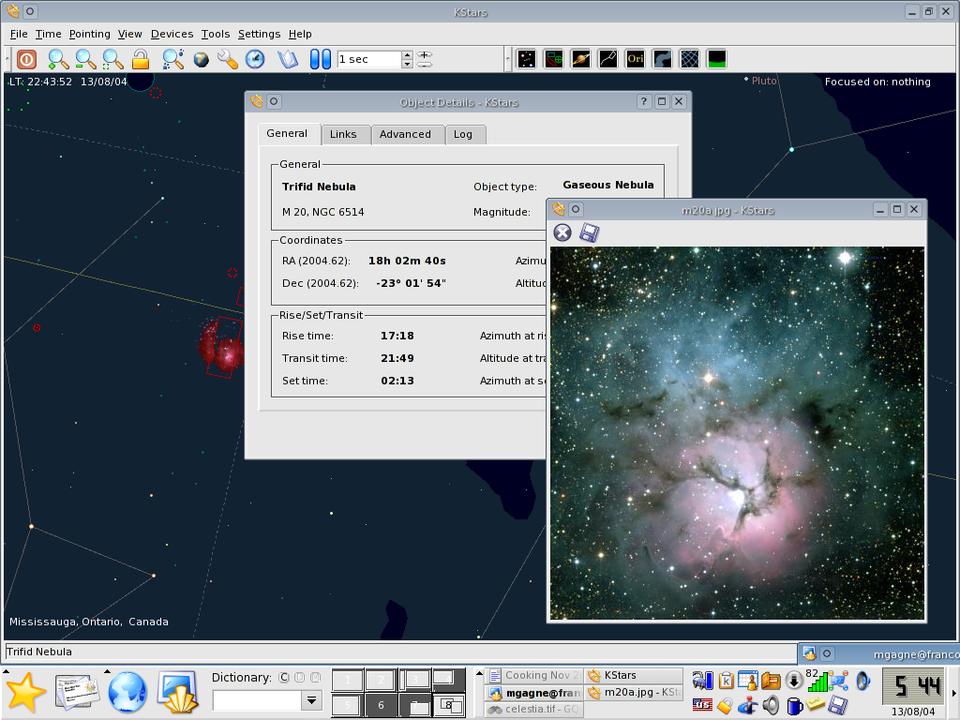Viewport: 960px width, 720px height.
Task: Click the KStars taskbar button
Action: 634,676
